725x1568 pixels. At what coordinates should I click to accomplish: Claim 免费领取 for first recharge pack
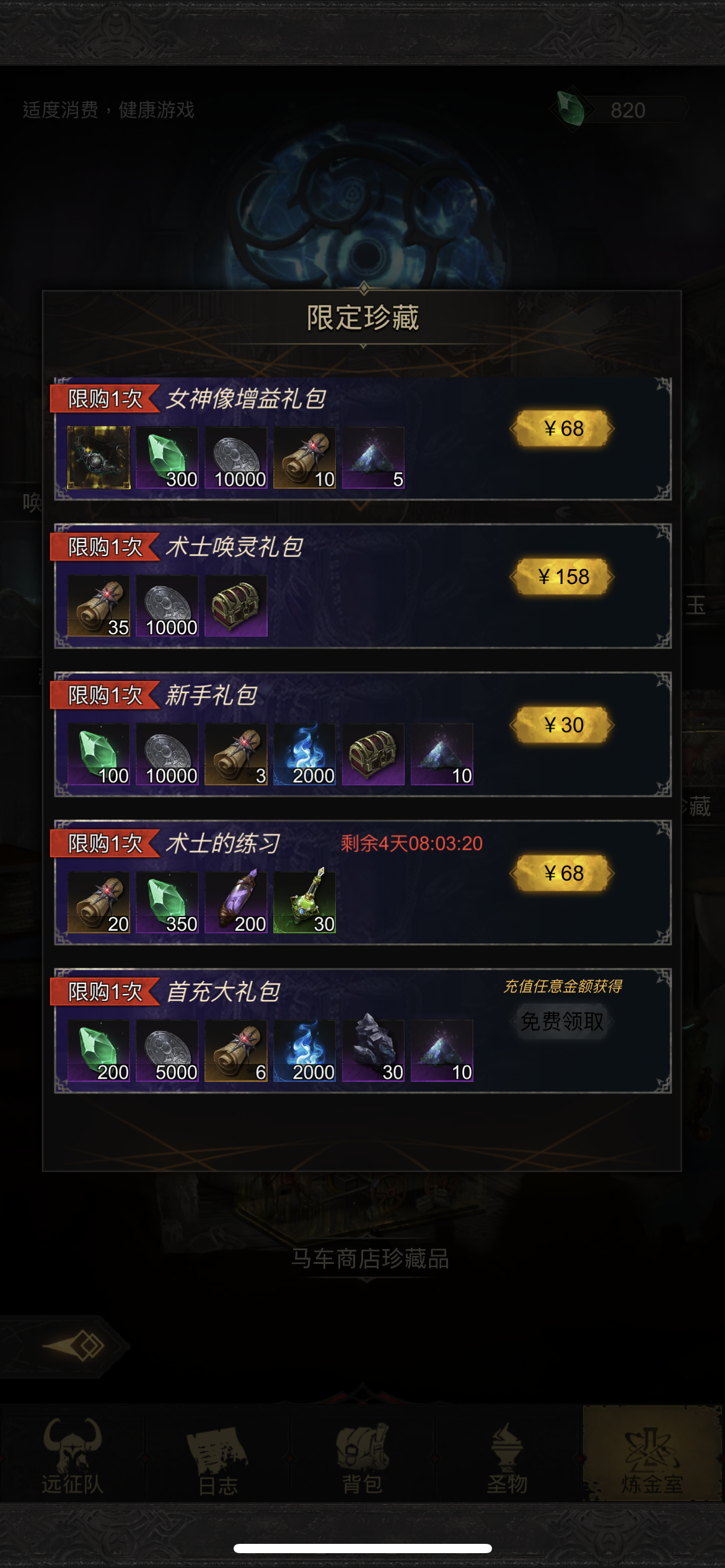click(x=562, y=1021)
